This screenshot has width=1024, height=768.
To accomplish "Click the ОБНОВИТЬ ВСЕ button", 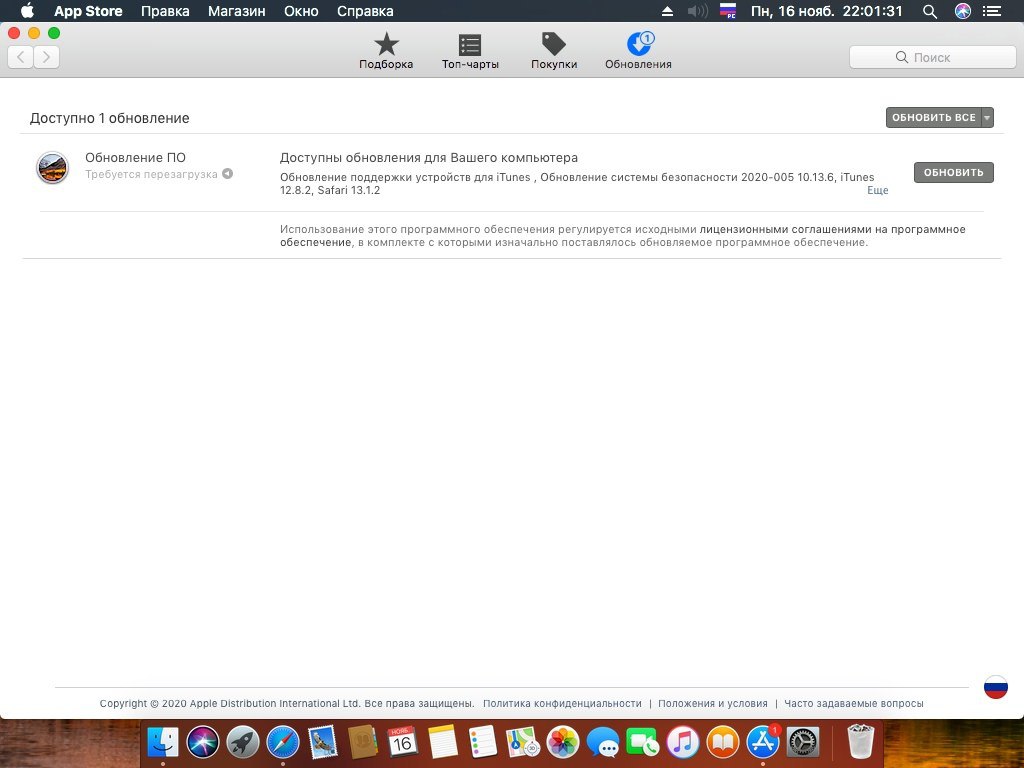I will tap(933, 118).
